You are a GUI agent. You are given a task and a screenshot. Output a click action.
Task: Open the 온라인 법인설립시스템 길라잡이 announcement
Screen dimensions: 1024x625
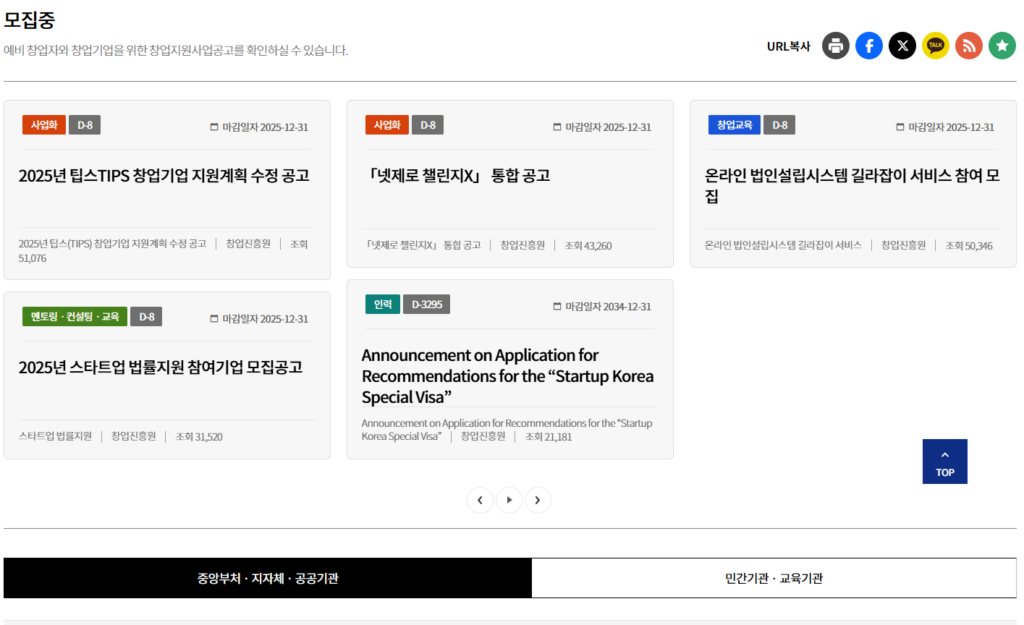852,186
